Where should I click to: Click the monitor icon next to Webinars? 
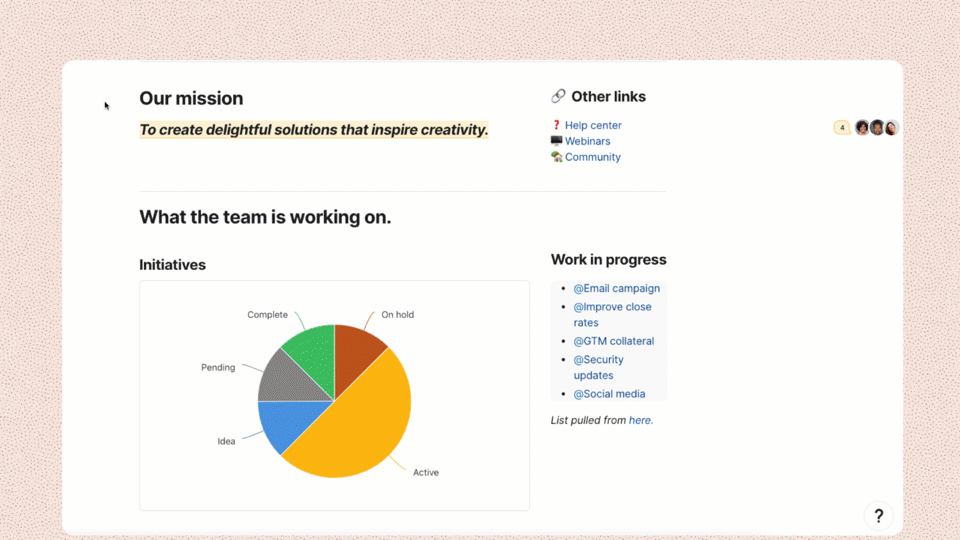tap(557, 142)
